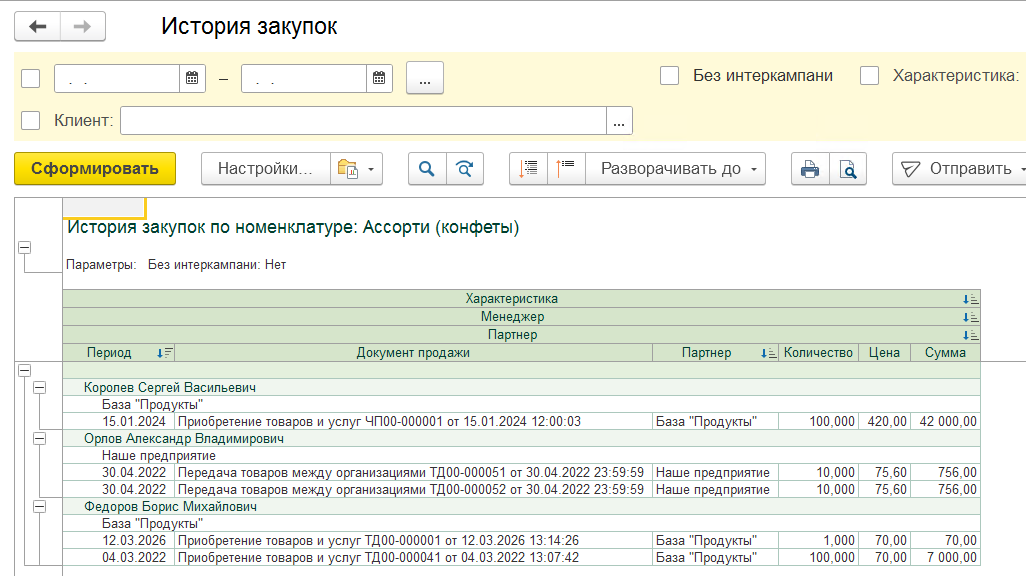This screenshot has height=576, width=1026.
Task: Open report variants folder icon
Action: pos(347,169)
